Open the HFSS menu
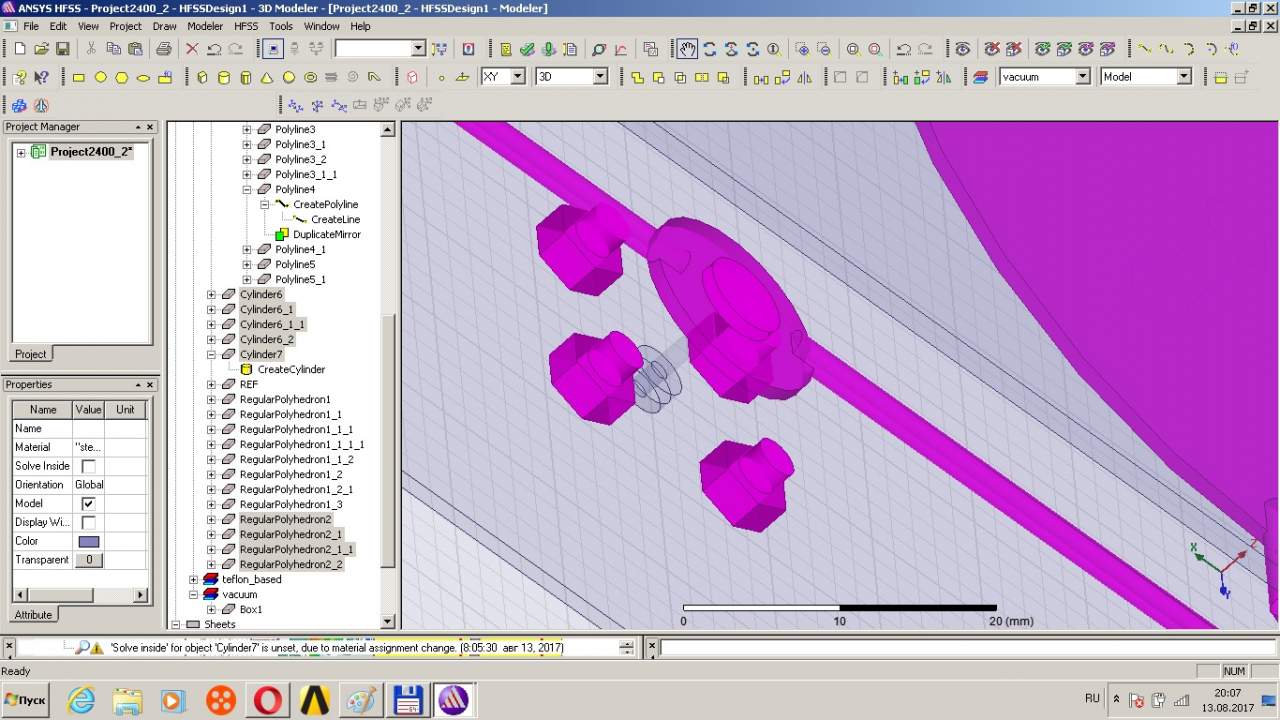 click(x=246, y=26)
